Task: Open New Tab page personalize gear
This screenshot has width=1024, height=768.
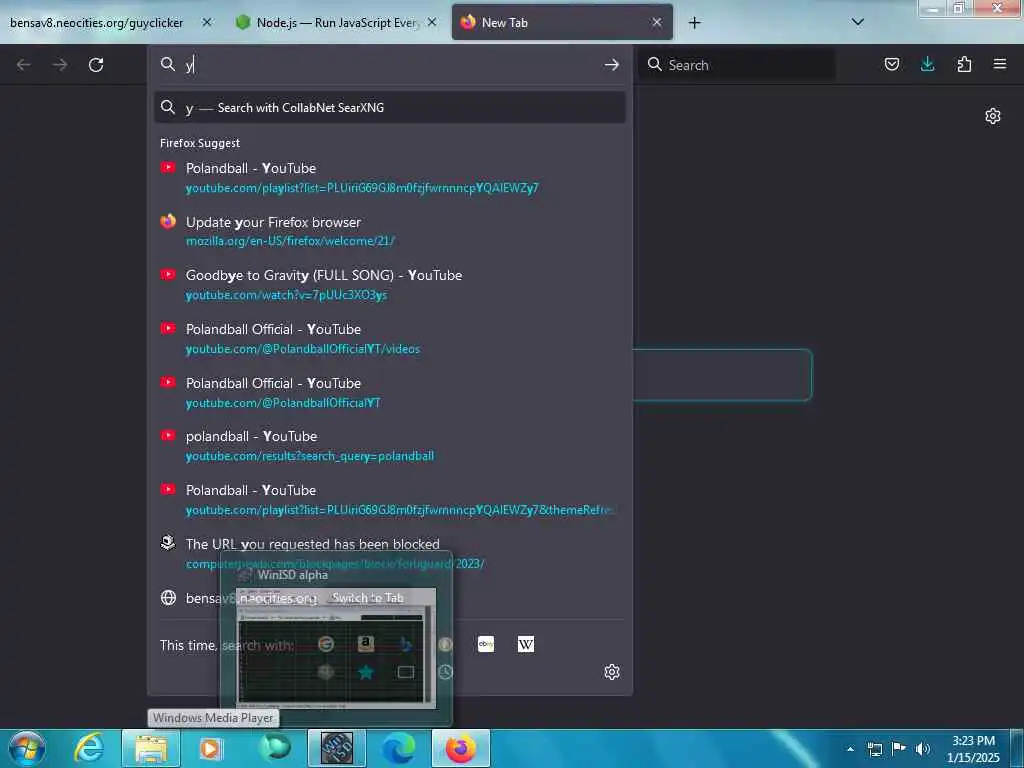Action: tap(993, 116)
